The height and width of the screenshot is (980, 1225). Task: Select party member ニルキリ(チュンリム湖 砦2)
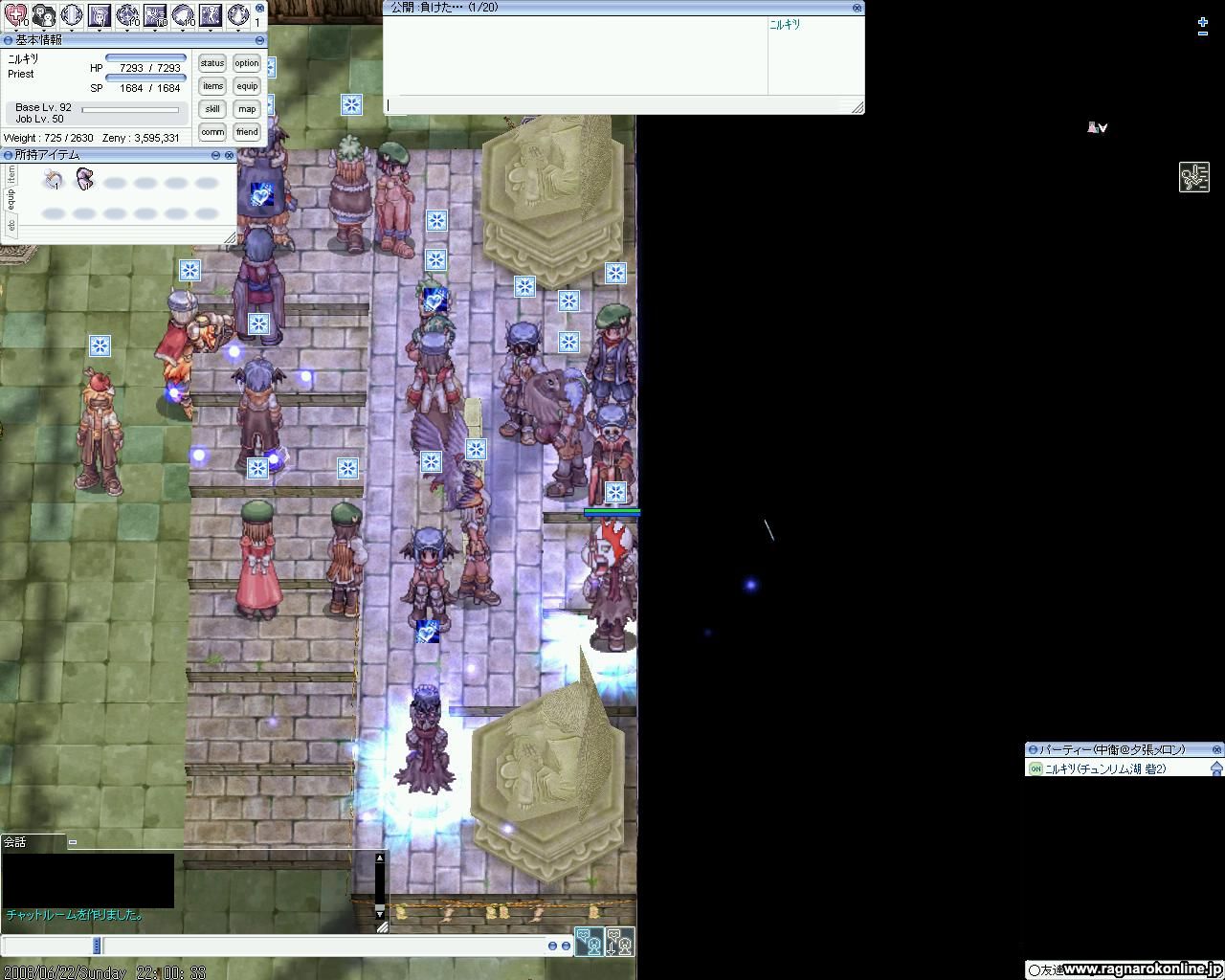tap(1105, 768)
